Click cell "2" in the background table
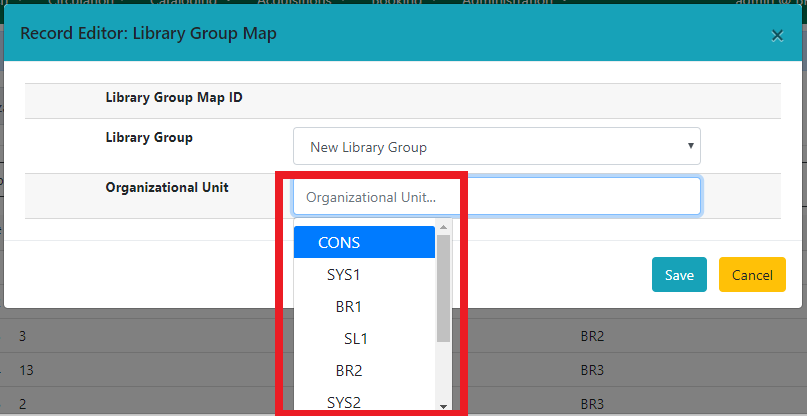The image size is (807, 416). tap(22, 404)
